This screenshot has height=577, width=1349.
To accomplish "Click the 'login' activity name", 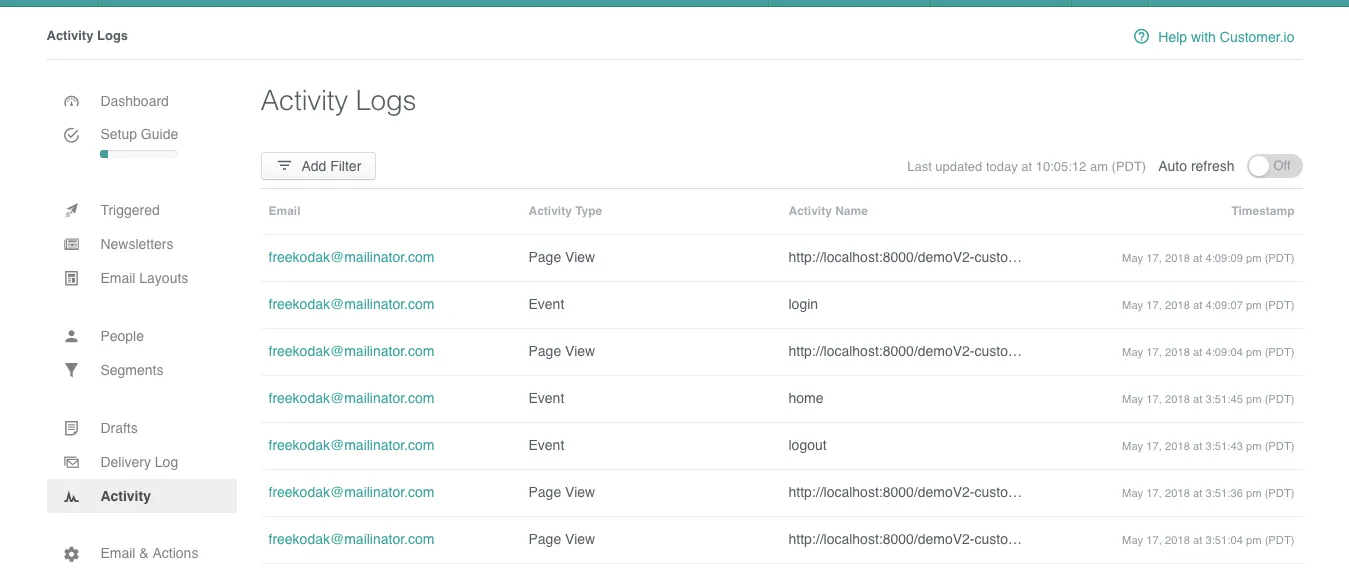I will click(803, 305).
